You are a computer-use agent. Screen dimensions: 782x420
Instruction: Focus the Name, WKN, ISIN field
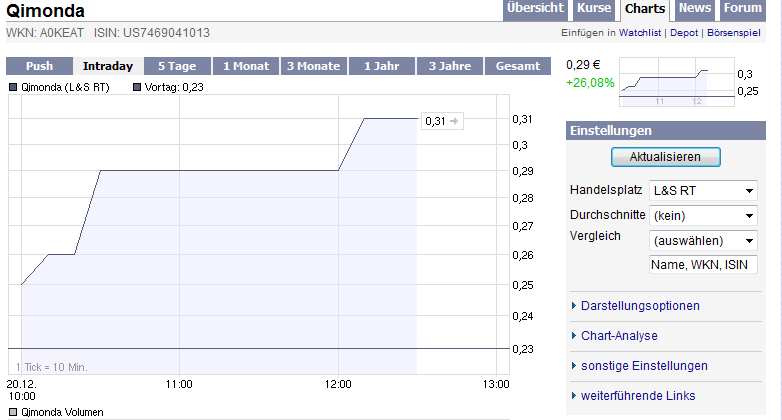tap(703, 264)
